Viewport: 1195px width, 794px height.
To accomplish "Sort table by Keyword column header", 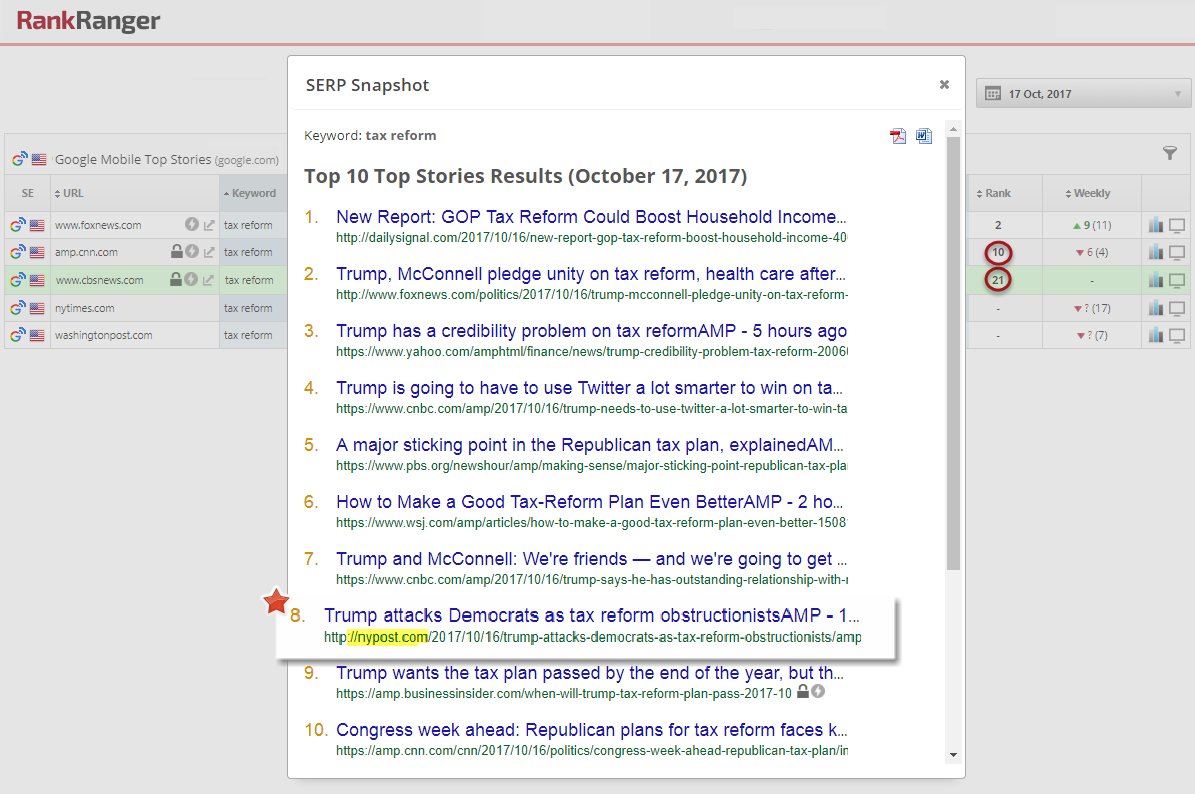I will coord(253,193).
